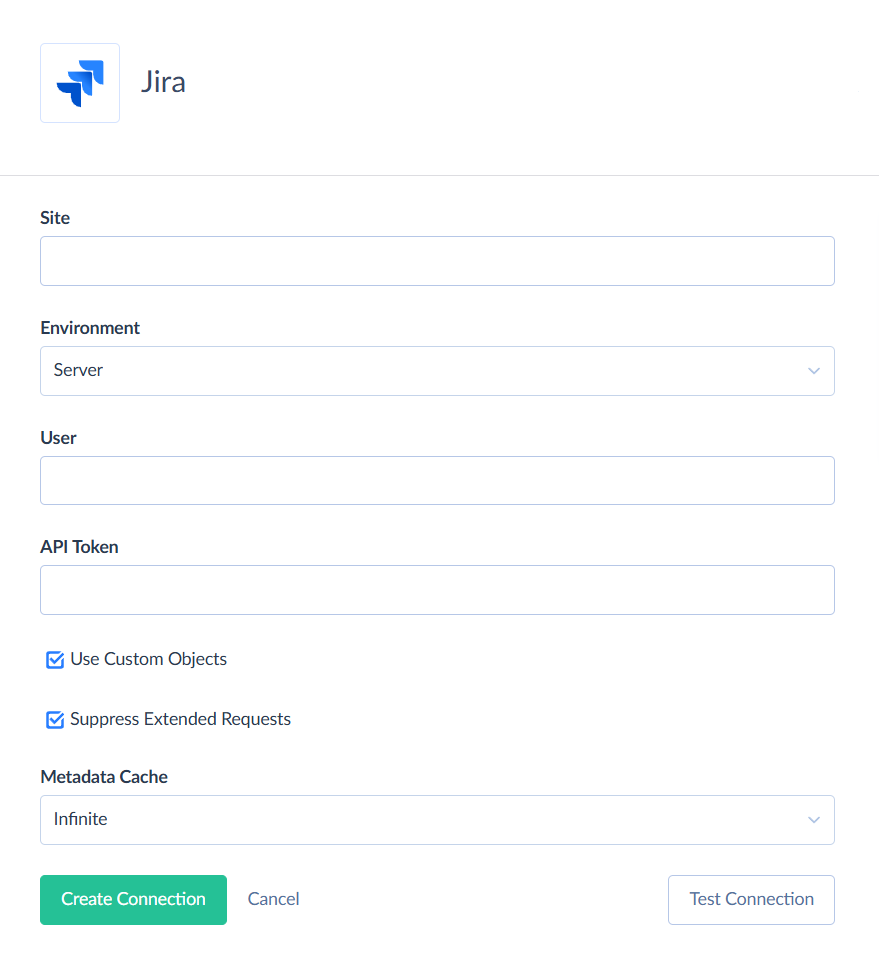The image size is (879, 973).
Task: Click the Jira connector title text
Action: pos(163,82)
